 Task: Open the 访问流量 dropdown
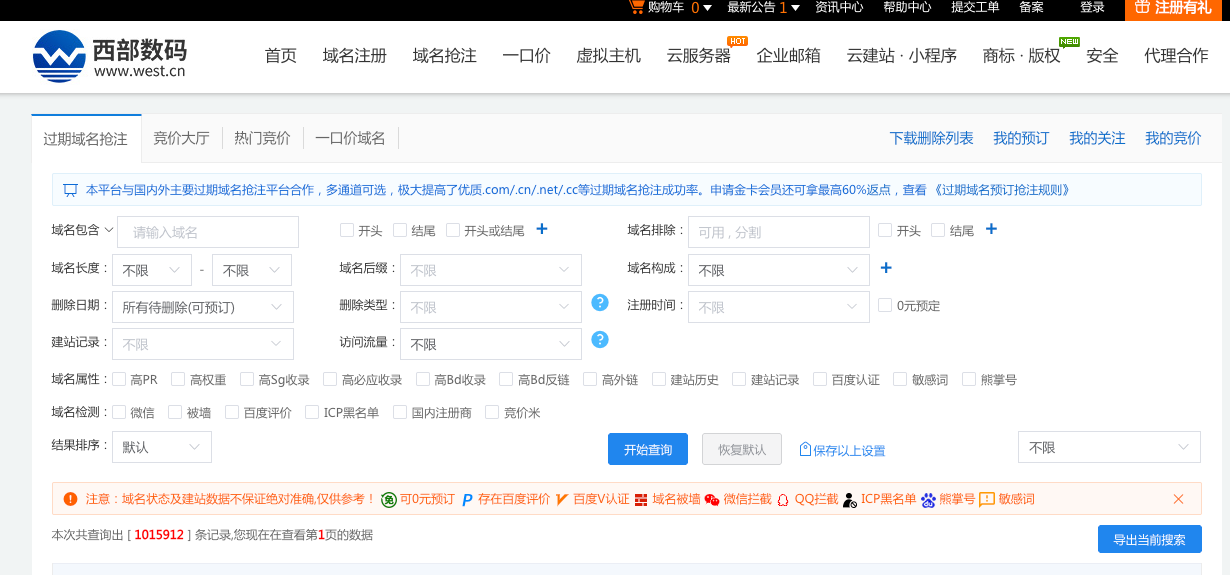click(490, 344)
